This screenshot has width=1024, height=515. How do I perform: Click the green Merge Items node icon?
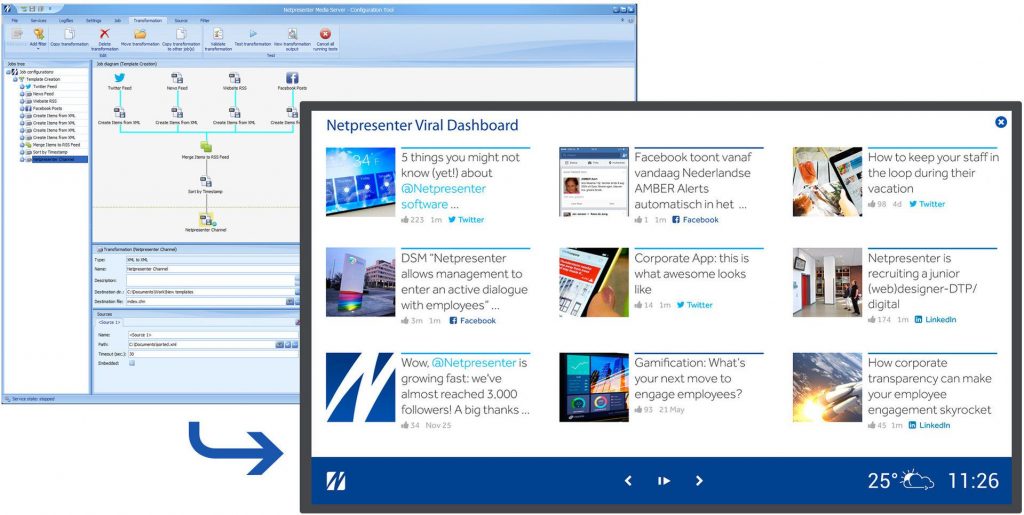(206, 147)
